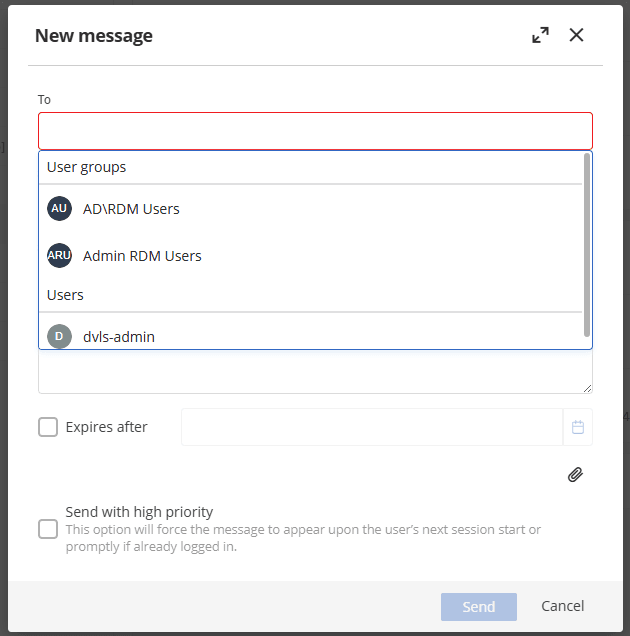This screenshot has height=636, width=630.
Task: Select AD\RDM Users group
Action: point(131,209)
